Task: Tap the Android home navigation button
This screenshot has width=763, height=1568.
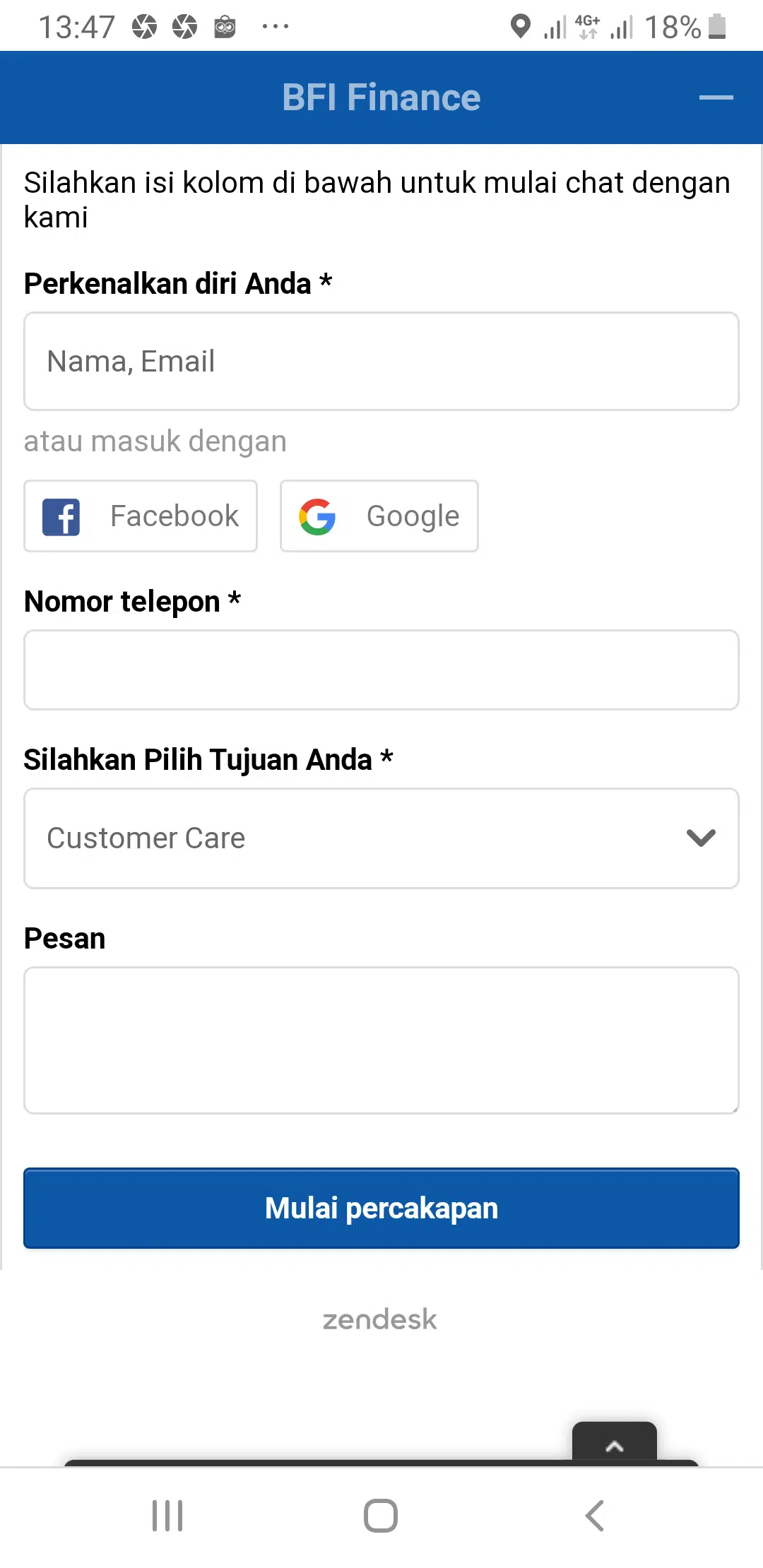Action: pos(380,1514)
